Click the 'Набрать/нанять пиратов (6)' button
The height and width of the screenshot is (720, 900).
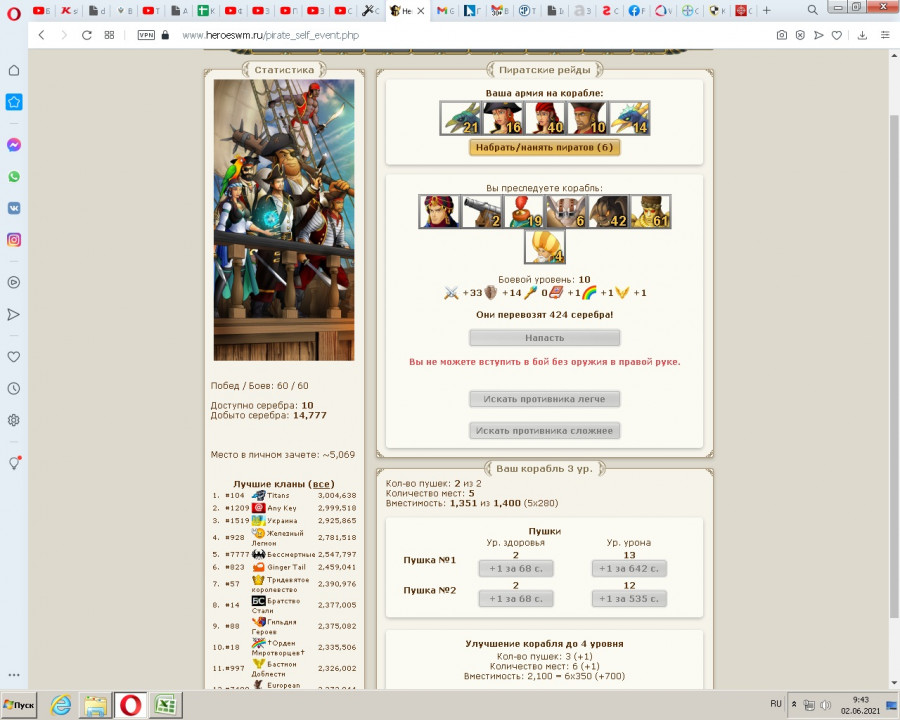pyautogui.click(x=545, y=148)
